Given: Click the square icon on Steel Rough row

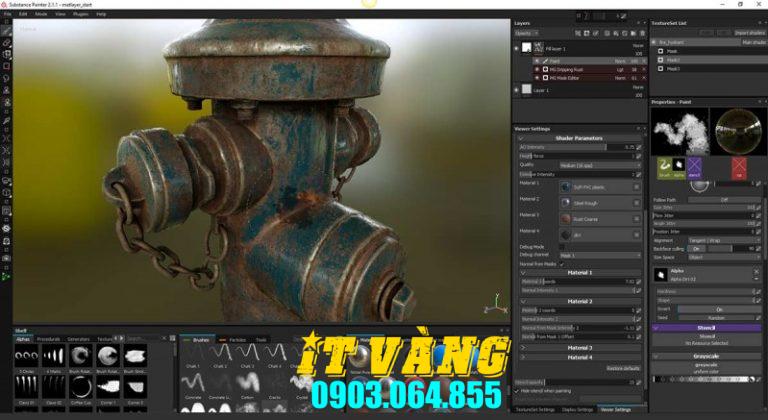Looking at the screenshot, I should [x=637, y=203].
